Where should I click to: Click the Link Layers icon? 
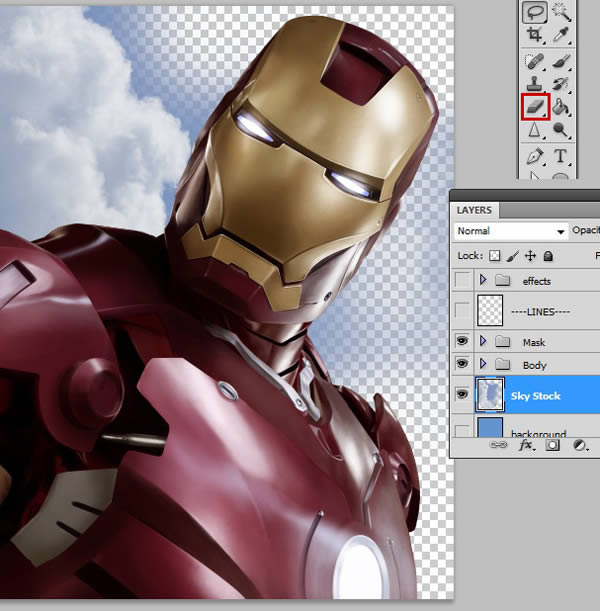click(x=498, y=445)
